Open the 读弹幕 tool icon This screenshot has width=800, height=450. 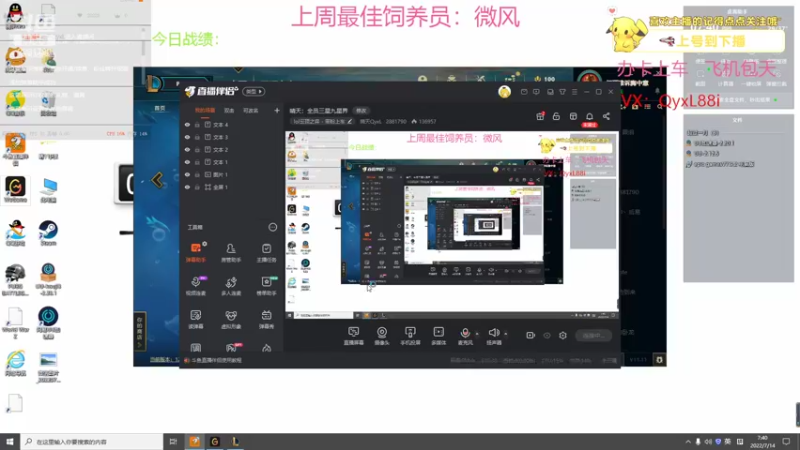195,319
